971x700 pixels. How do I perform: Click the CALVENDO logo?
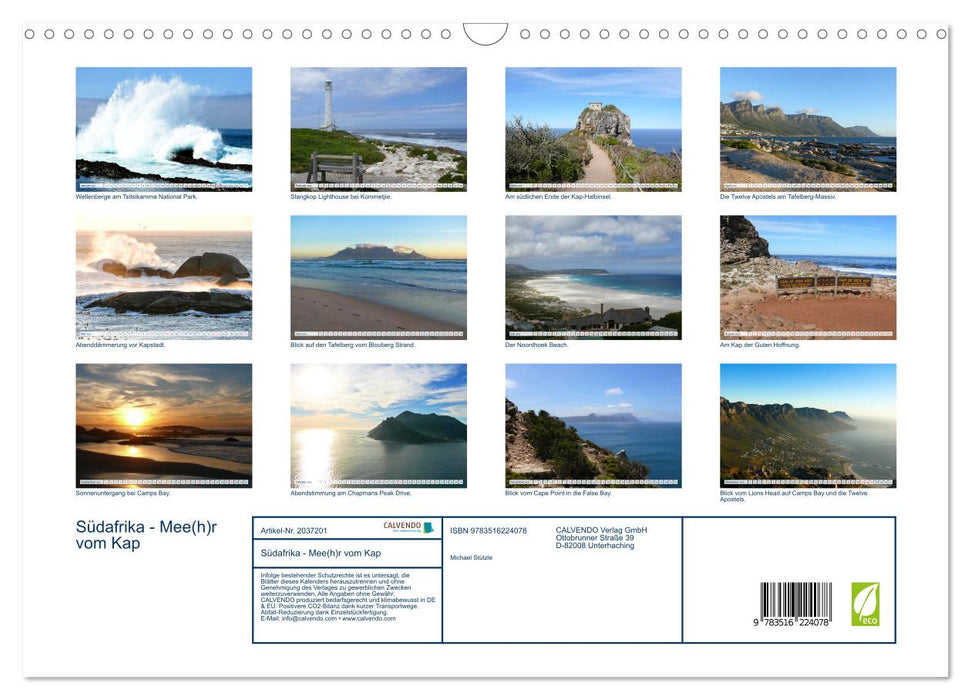pos(408,527)
